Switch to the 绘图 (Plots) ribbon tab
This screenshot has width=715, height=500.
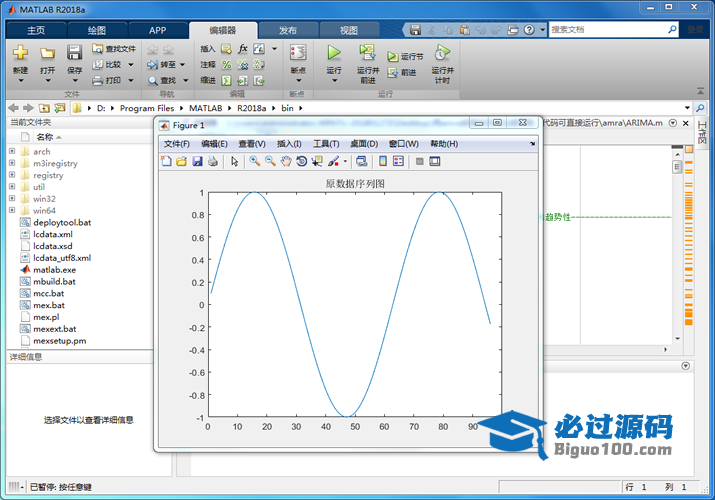coord(97,30)
